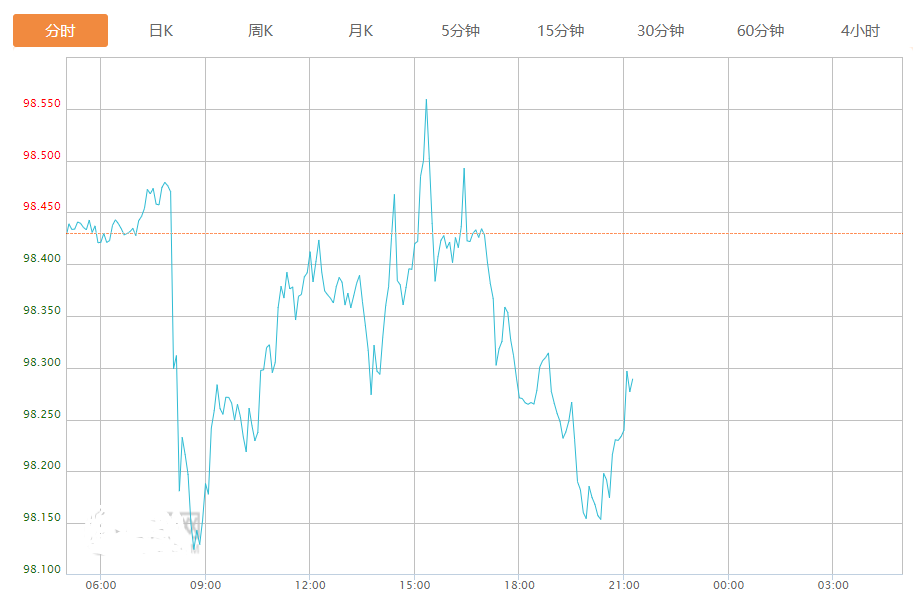Click the 98.100 price axis label
The height and width of the screenshot is (596, 921).
42,570
